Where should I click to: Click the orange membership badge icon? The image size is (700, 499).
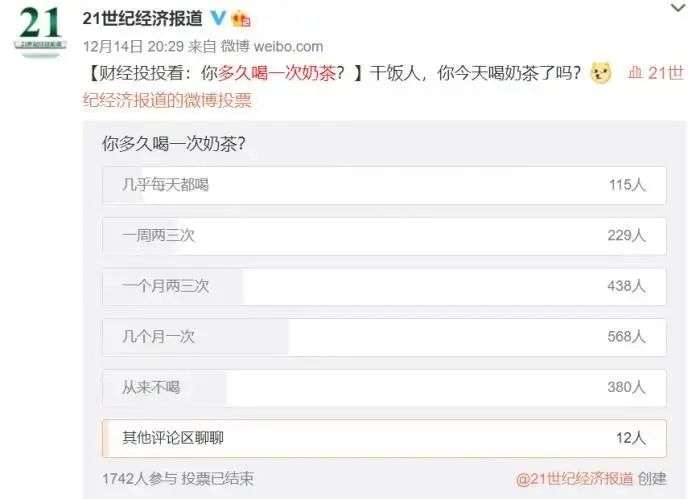point(241,19)
